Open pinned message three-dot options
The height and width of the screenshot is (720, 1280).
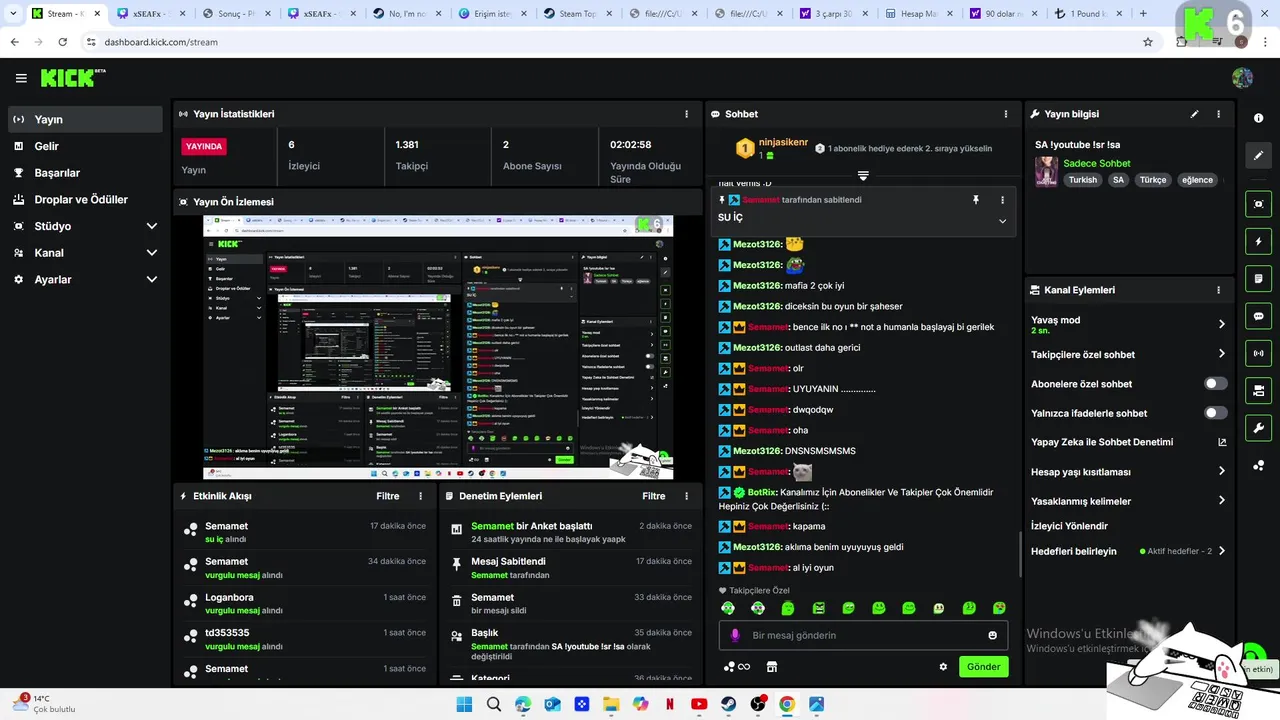point(1002,200)
